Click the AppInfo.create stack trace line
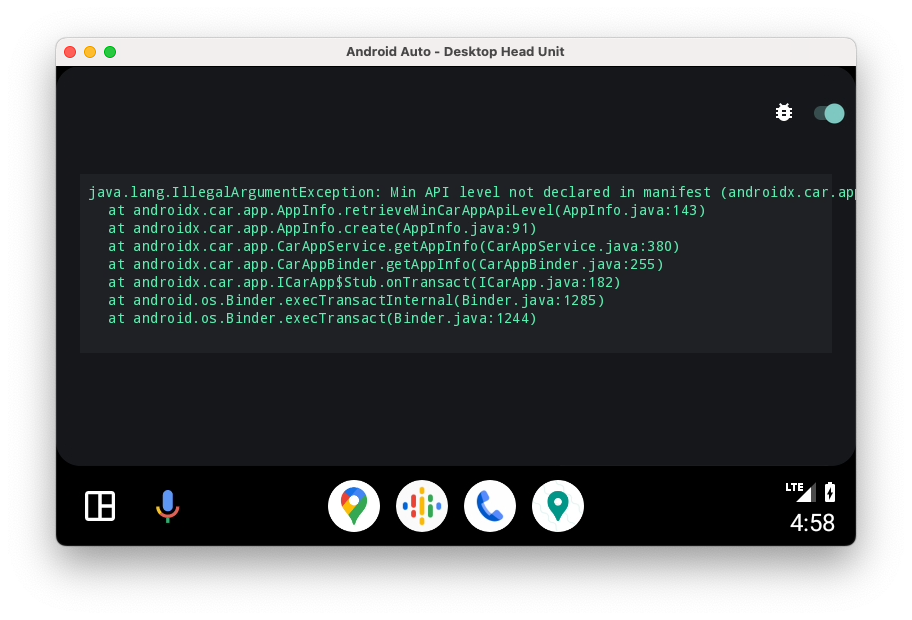Viewport: 912px width, 620px height. [x=323, y=229]
